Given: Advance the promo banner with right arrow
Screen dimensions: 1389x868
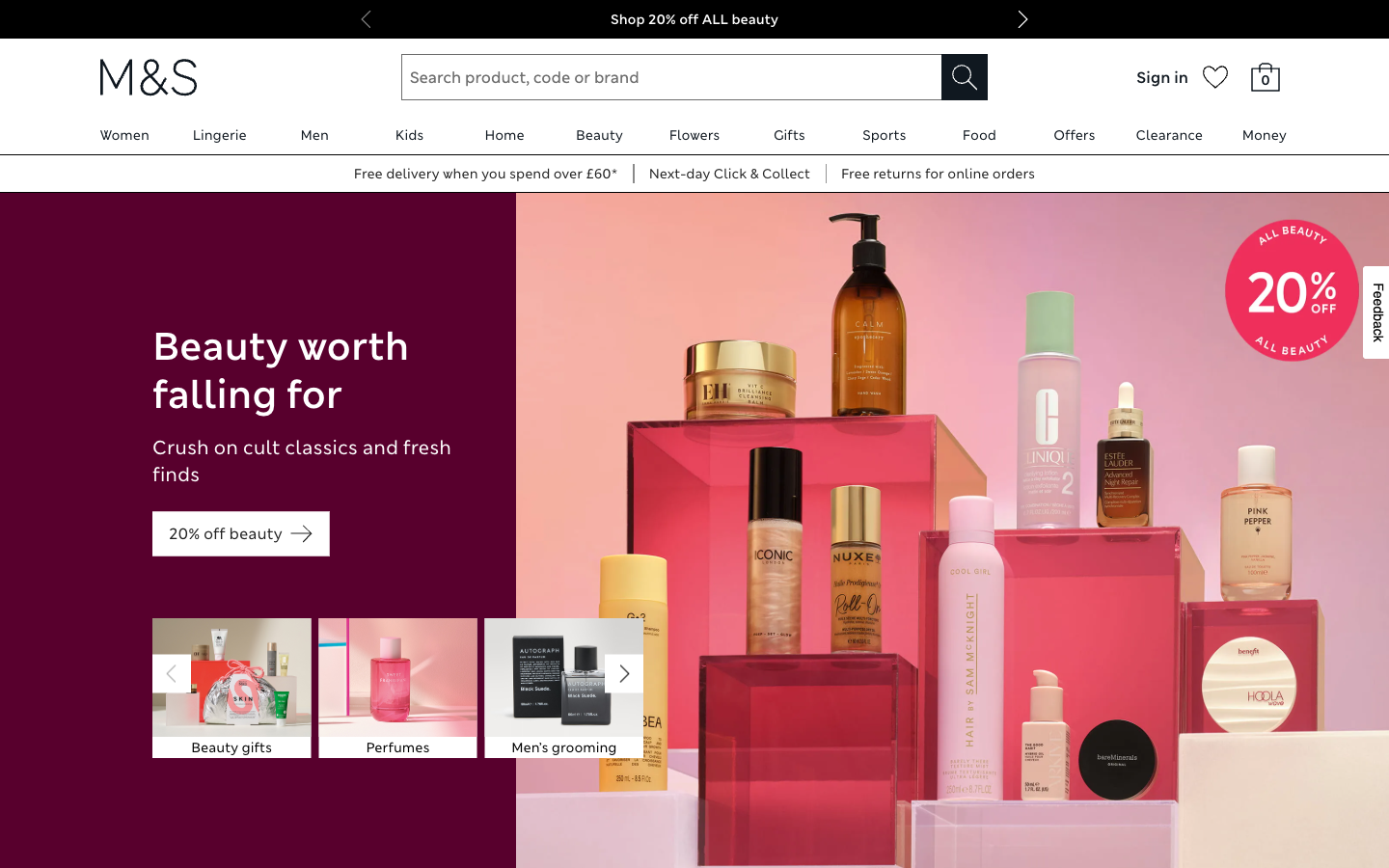Looking at the screenshot, I should pos(1022,19).
